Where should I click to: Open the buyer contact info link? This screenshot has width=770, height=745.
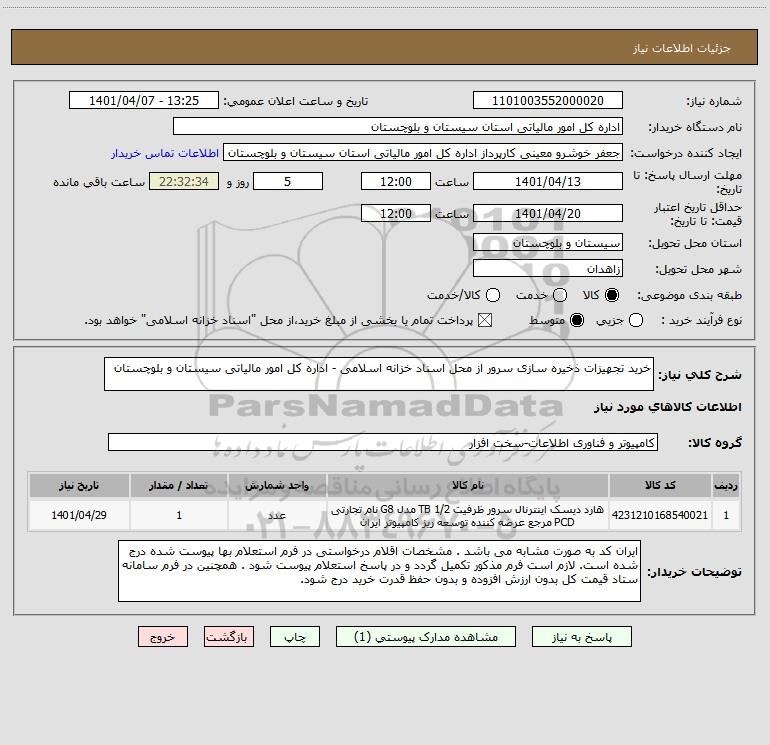[x=165, y=153]
